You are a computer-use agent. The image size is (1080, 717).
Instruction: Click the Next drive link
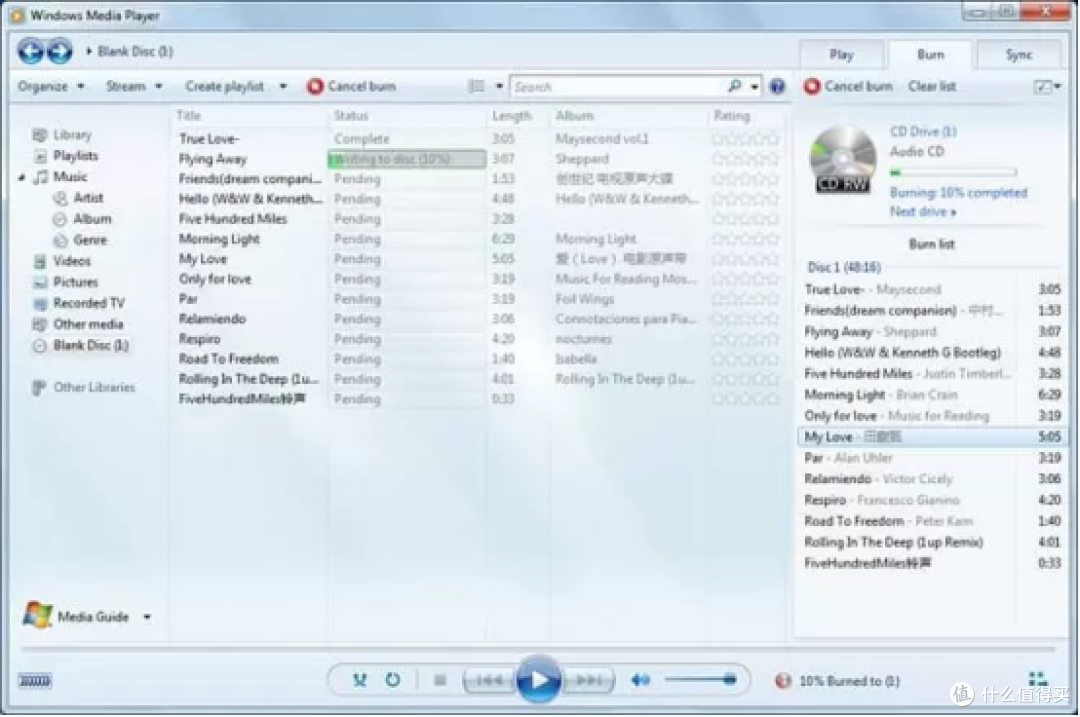coord(923,212)
